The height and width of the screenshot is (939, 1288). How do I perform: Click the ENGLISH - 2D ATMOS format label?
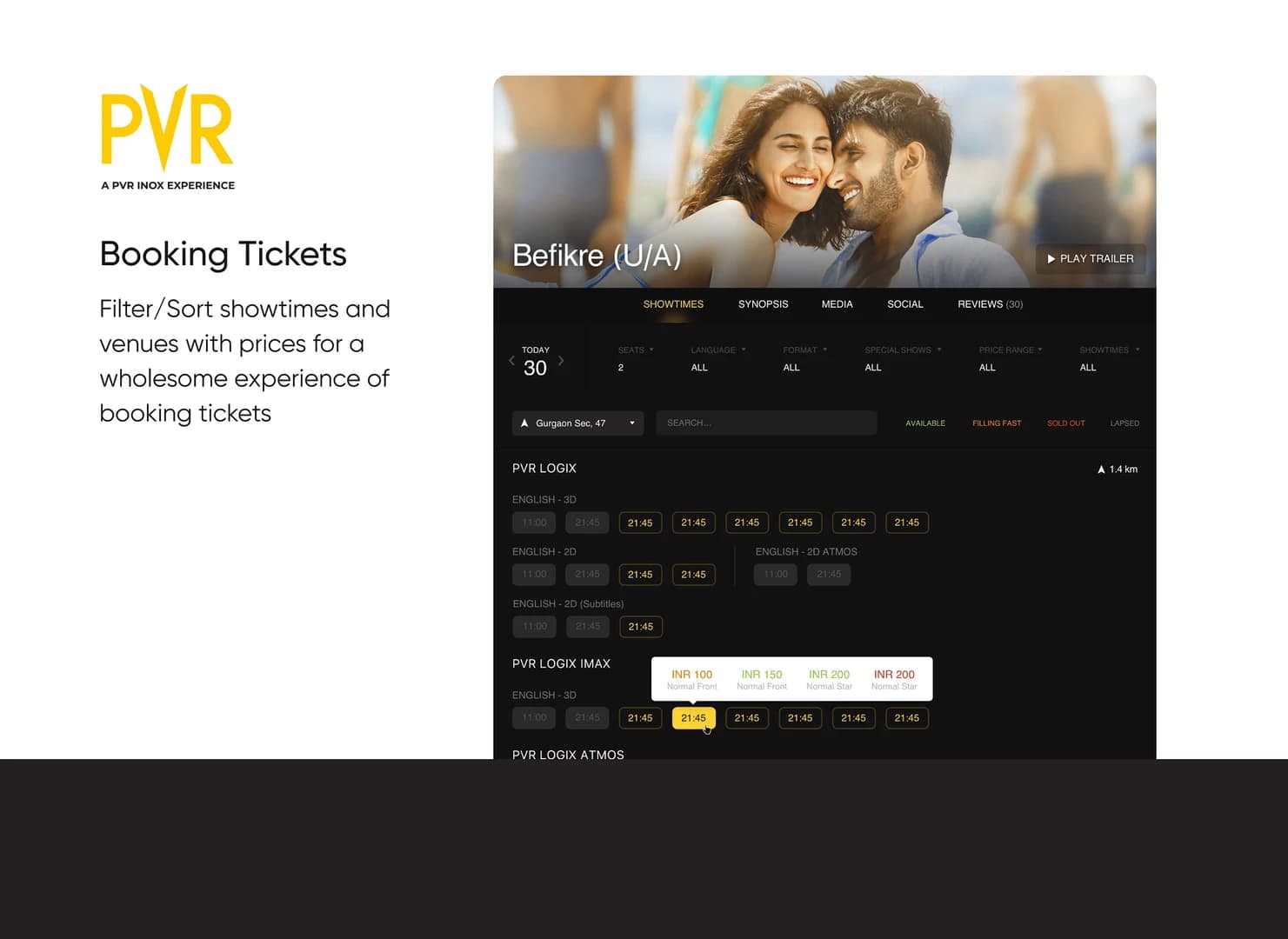click(x=806, y=552)
